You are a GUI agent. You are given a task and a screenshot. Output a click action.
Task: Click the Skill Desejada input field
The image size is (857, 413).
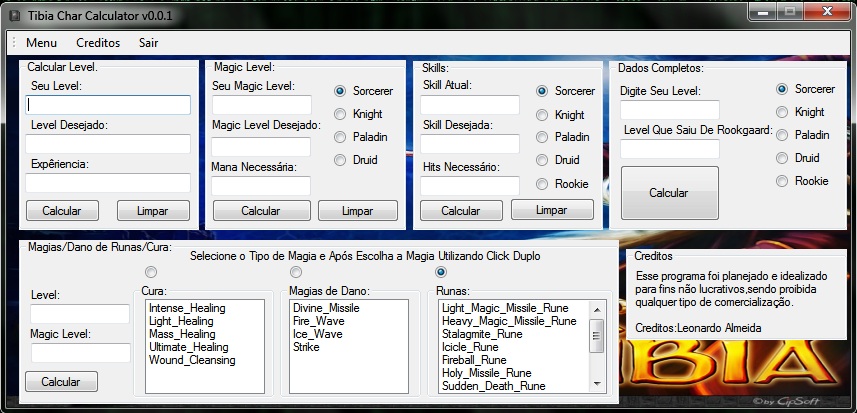(x=470, y=144)
